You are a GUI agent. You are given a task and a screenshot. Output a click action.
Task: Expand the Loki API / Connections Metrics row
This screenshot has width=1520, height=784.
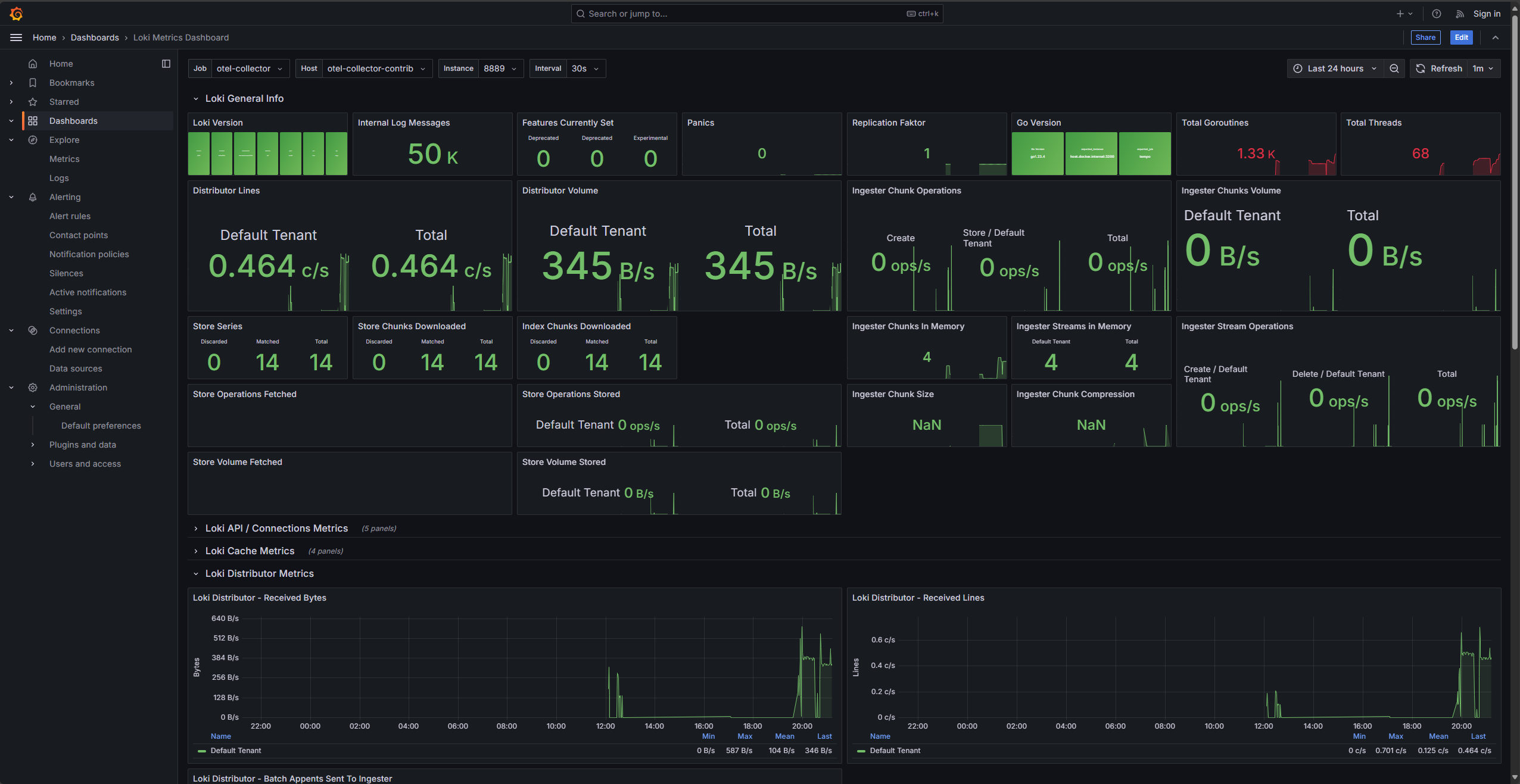coord(195,529)
